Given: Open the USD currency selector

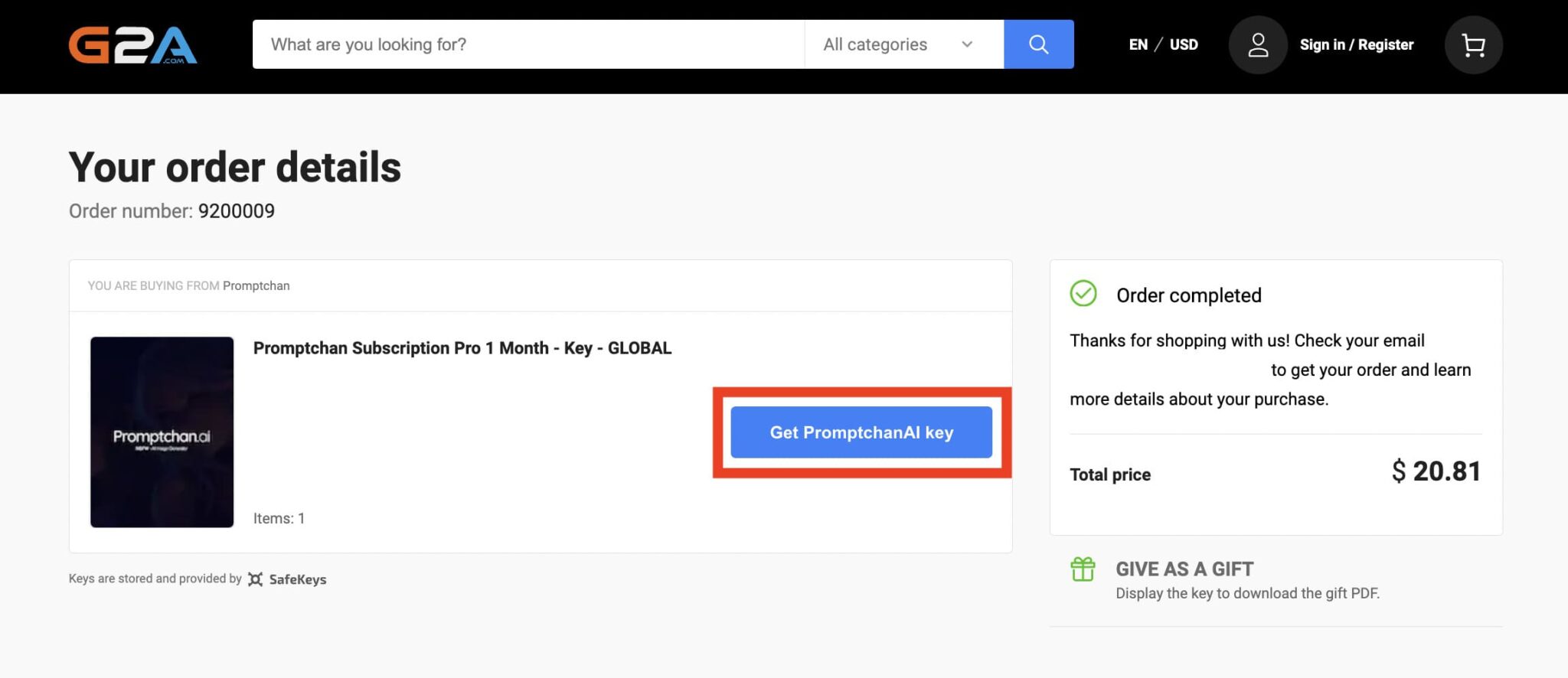Looking at the screenshot, I should point(1183,44).
